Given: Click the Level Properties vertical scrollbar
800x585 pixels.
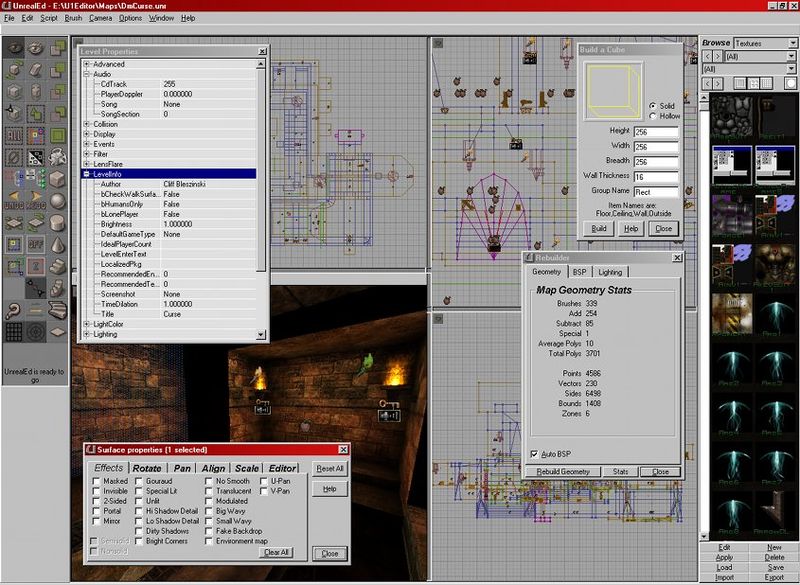Looking at the screenshot, I should point(261,200).
